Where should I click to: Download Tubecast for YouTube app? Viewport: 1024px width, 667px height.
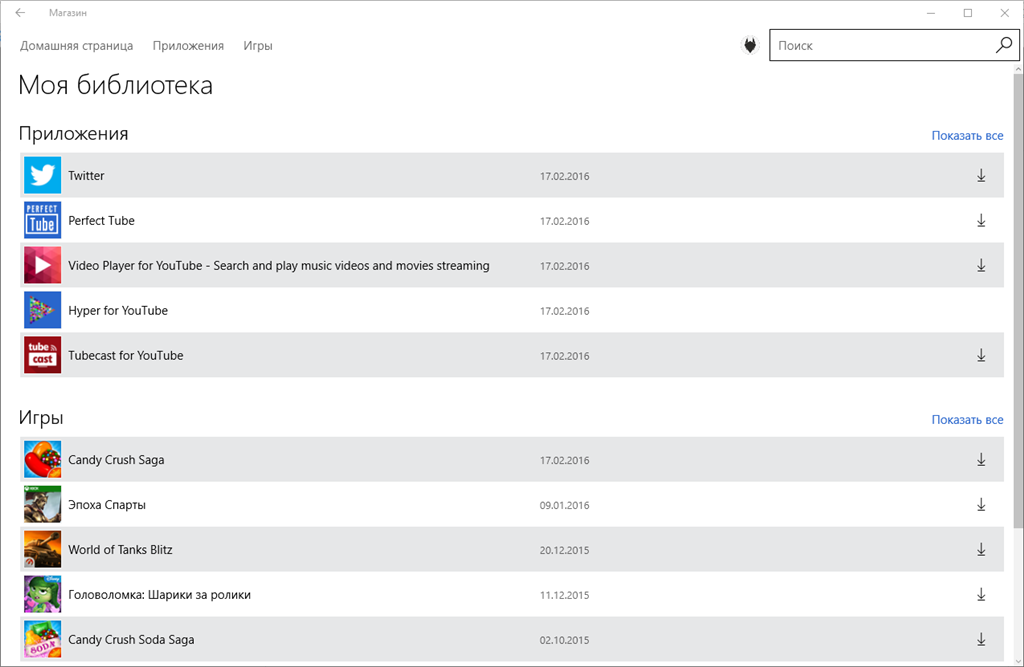click(x=981, y=355)
